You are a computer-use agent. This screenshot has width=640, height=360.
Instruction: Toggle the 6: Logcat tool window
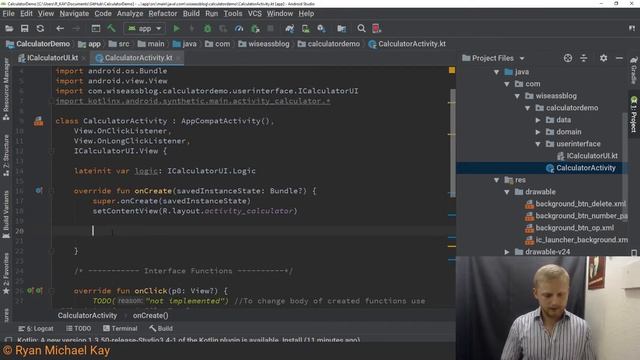click(x=36, y=329)
